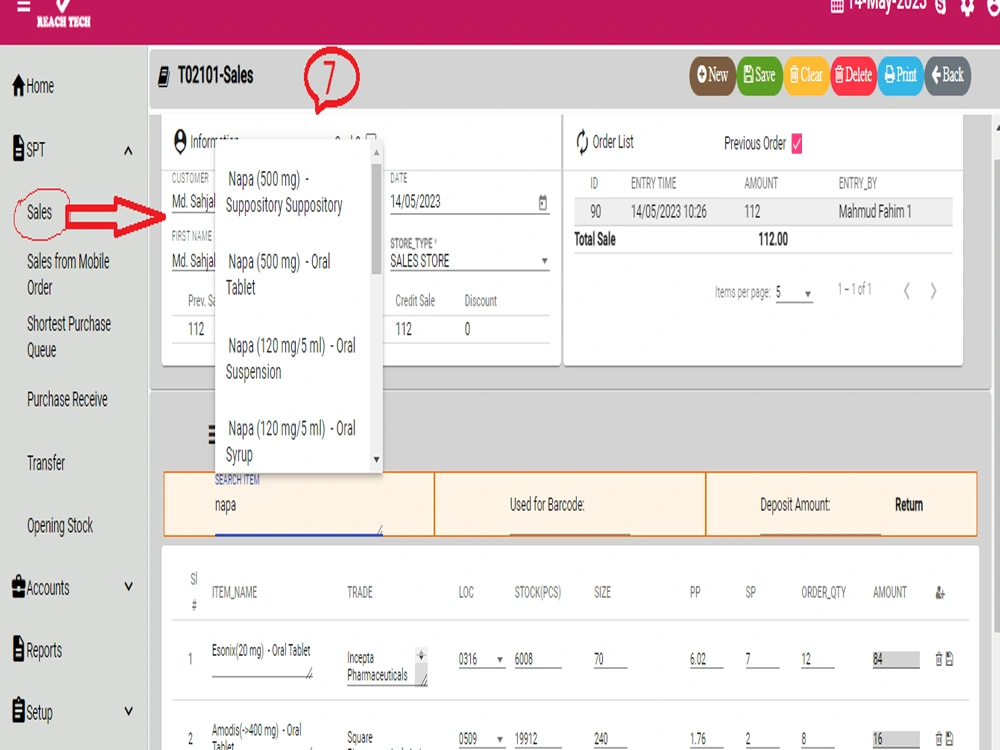Open Reports in the sidebar

tap(44, 650)
